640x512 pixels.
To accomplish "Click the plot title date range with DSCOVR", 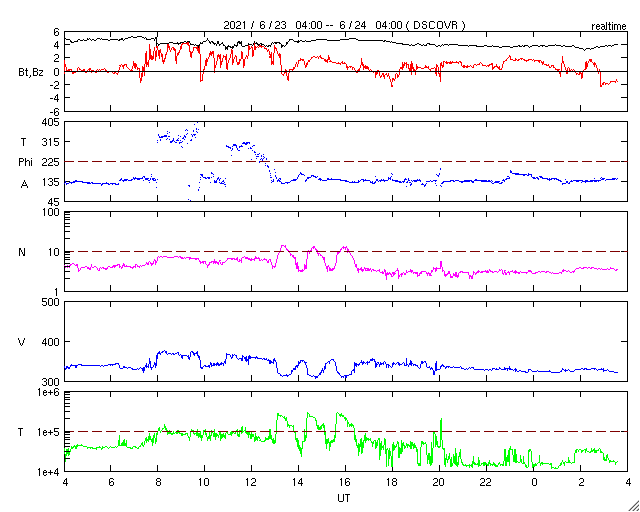I will coord(344,25).
